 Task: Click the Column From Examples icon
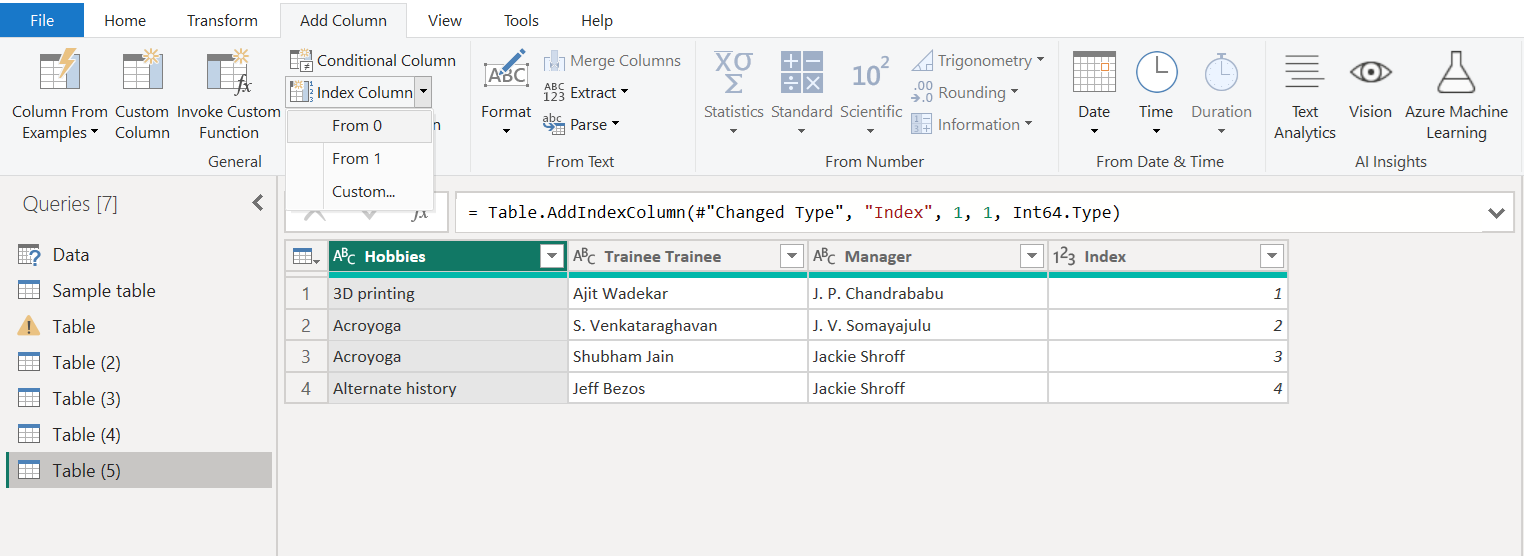tap(60, 72)
